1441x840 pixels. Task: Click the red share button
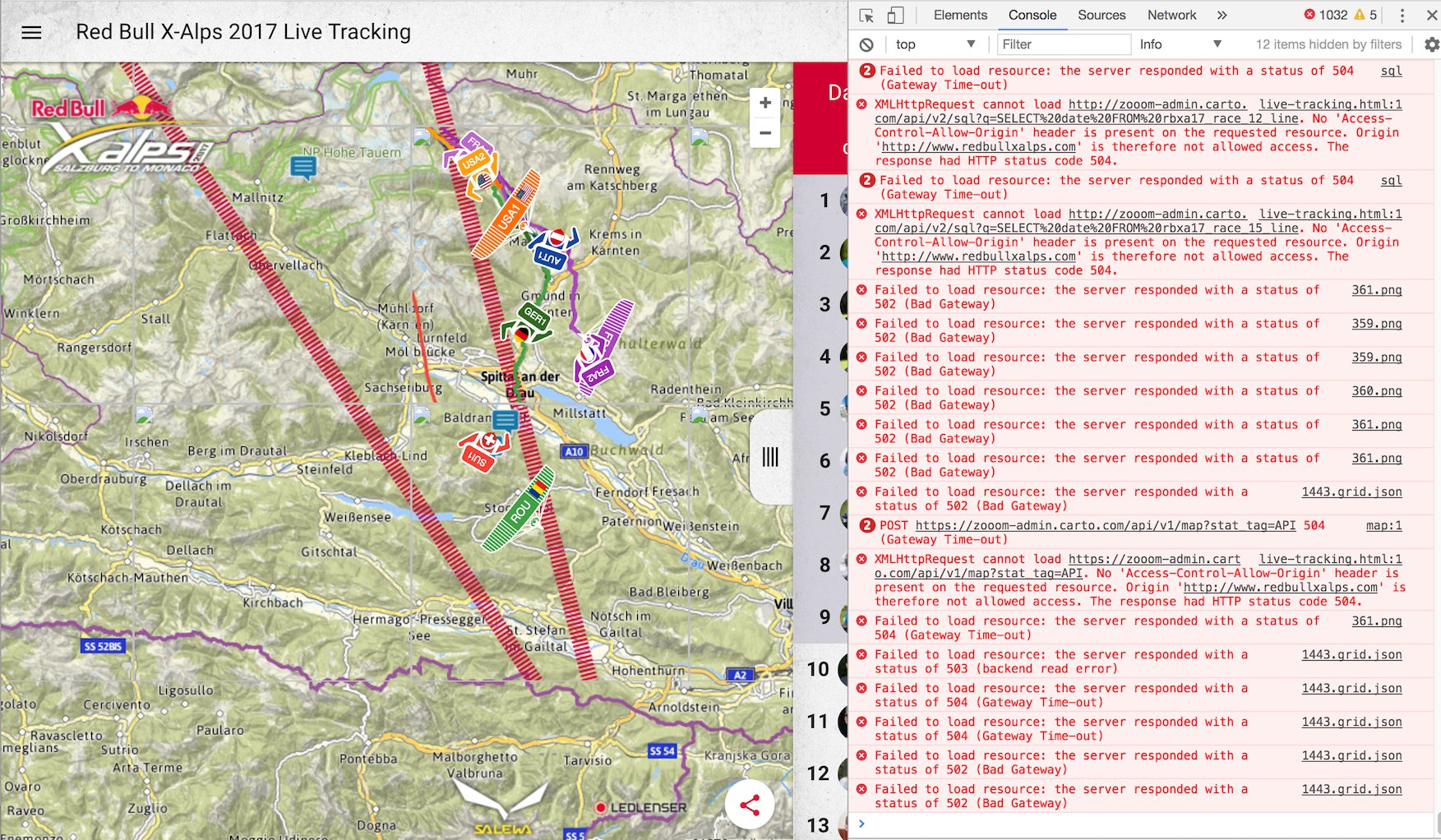coord(749,805)
